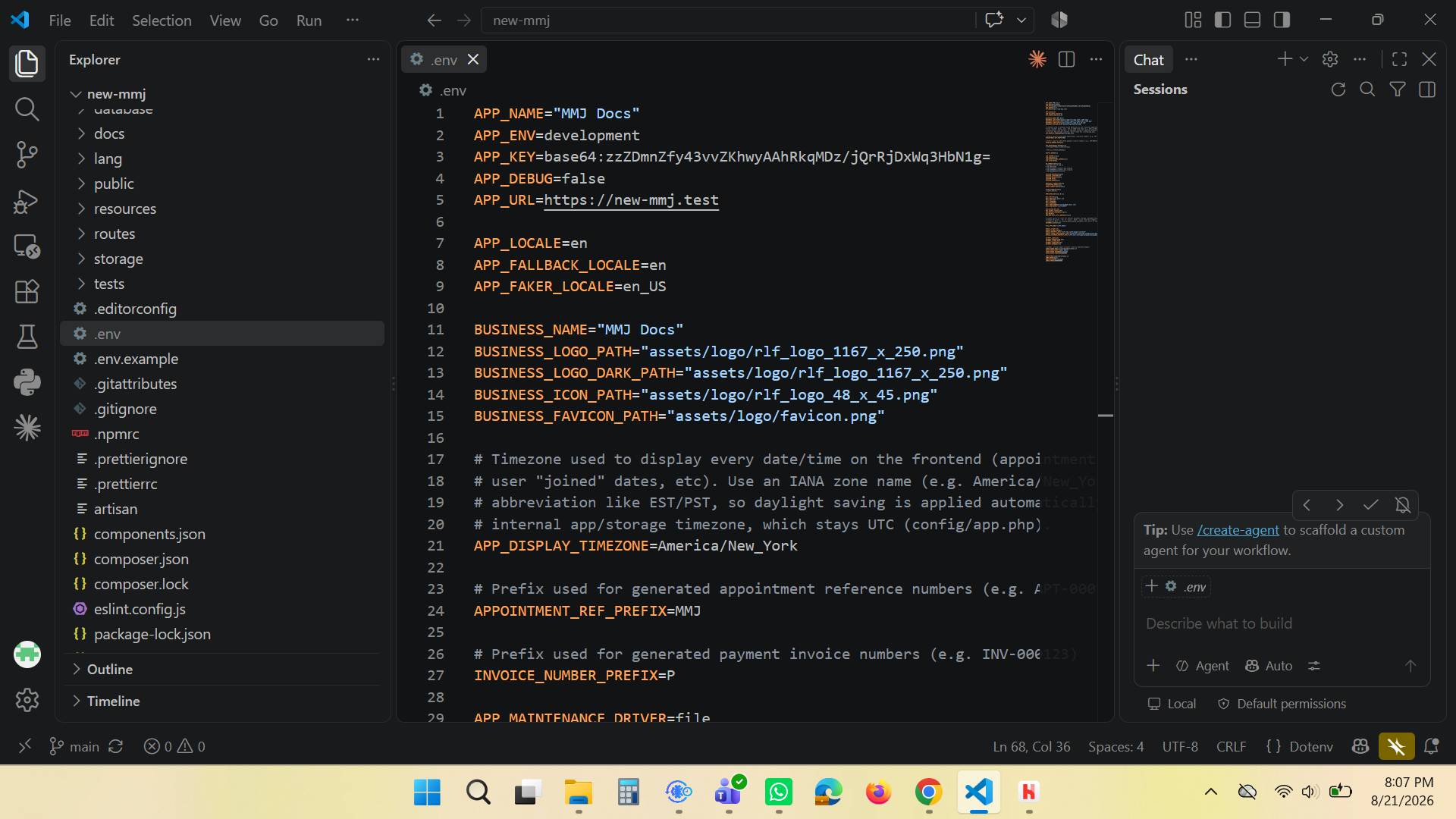
Task: Open the Run menu
Action: pos(309,20)
